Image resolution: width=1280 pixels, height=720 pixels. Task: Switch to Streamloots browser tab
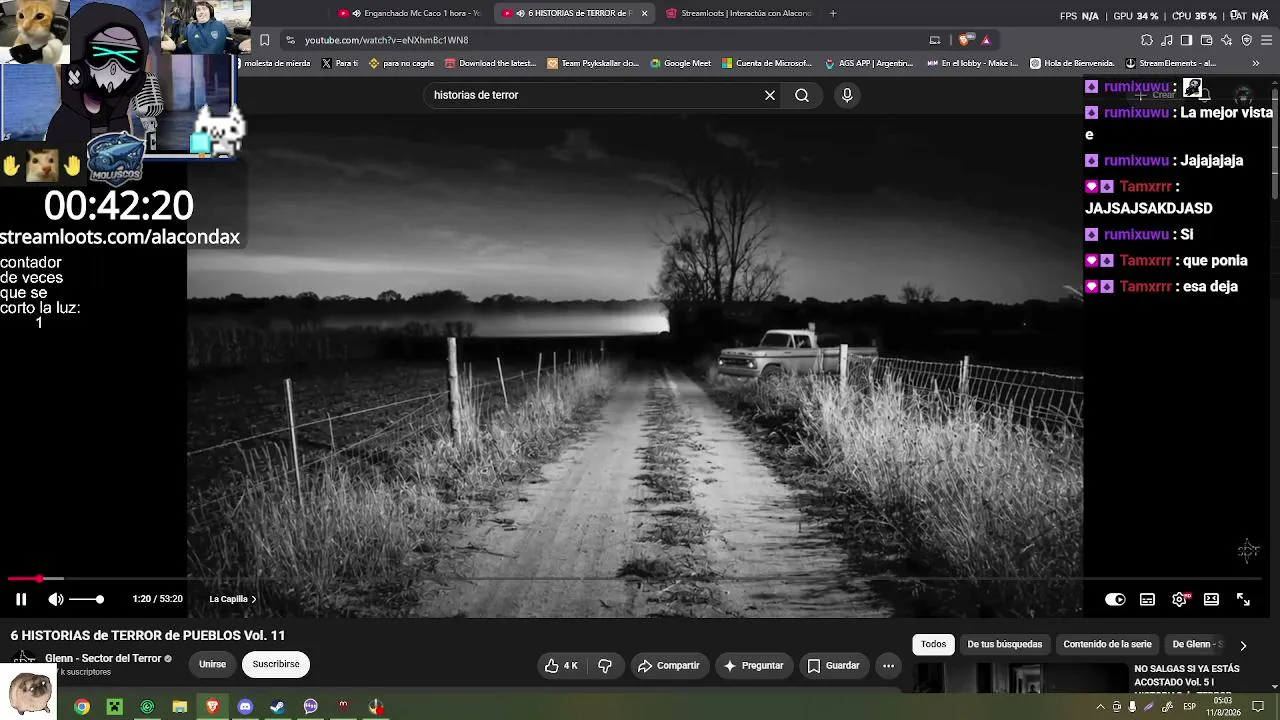point(738,13)
